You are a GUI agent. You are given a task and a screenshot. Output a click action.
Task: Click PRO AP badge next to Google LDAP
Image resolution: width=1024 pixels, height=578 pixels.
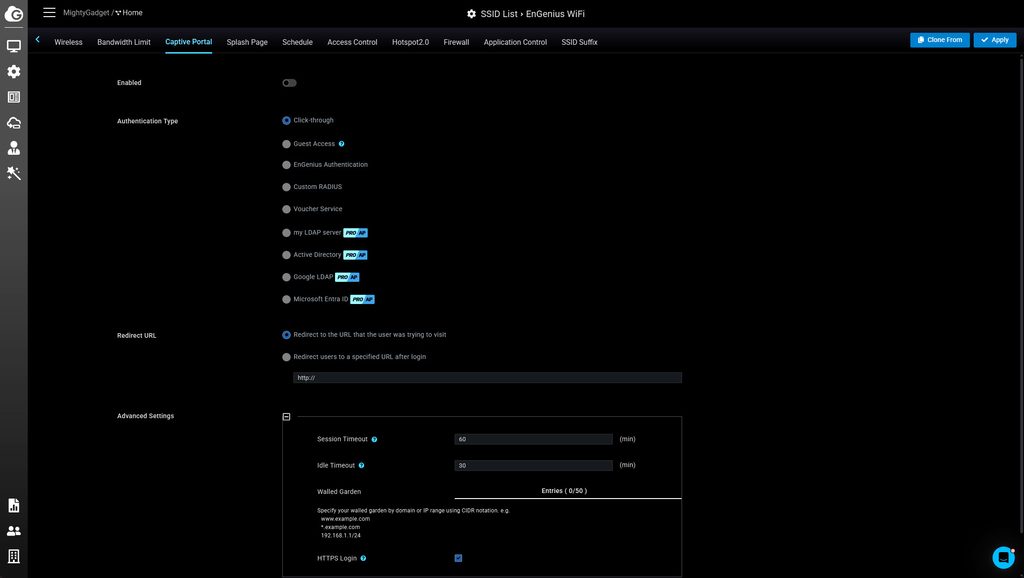click(x=347, y=277)
